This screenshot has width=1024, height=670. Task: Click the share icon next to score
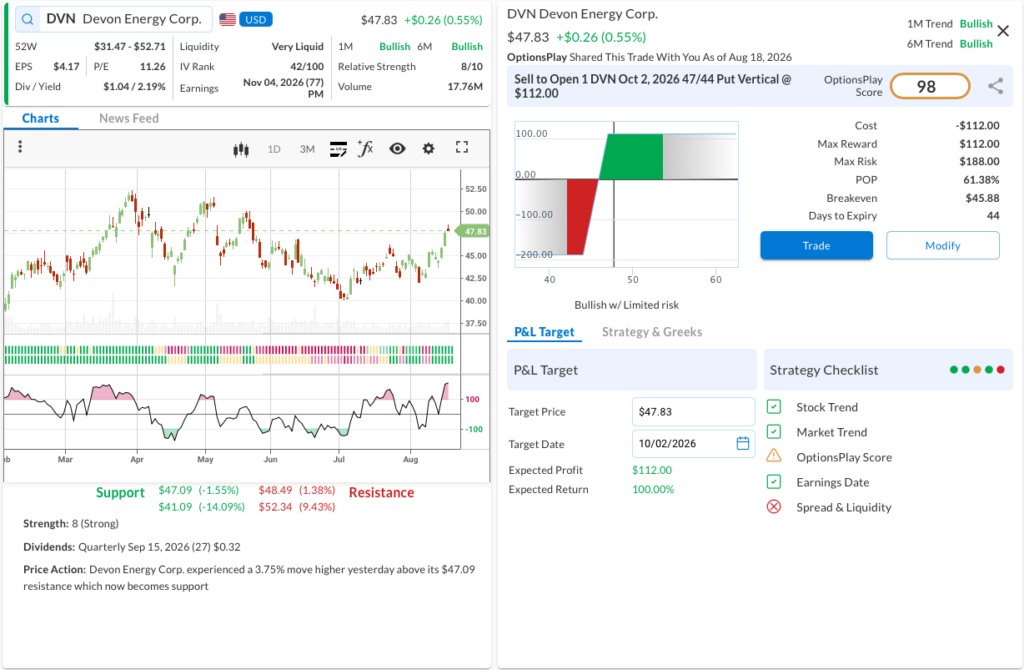[995, 86]
